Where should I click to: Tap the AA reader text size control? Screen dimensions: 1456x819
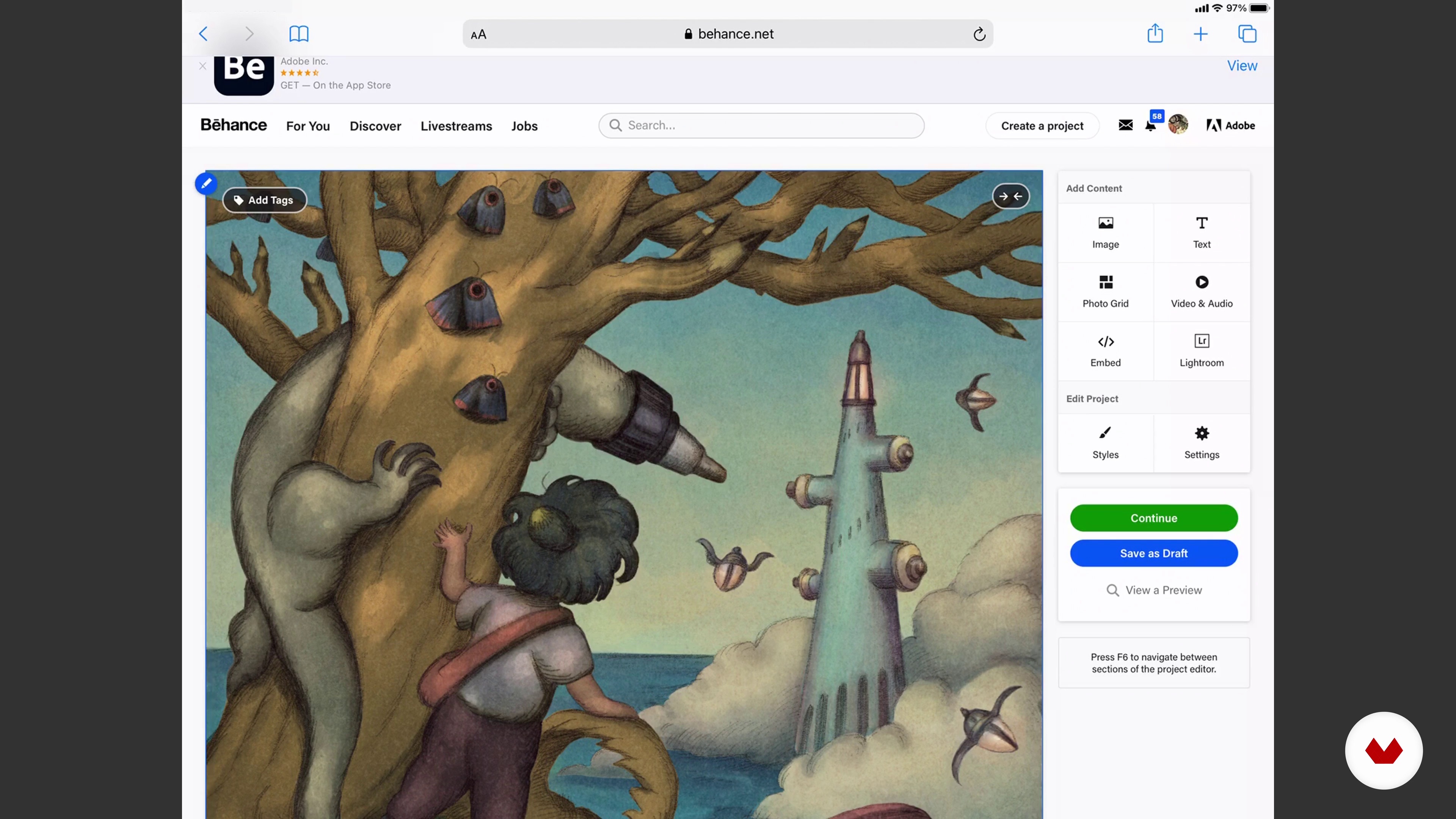pyautogui.click(x=478, y=35)
